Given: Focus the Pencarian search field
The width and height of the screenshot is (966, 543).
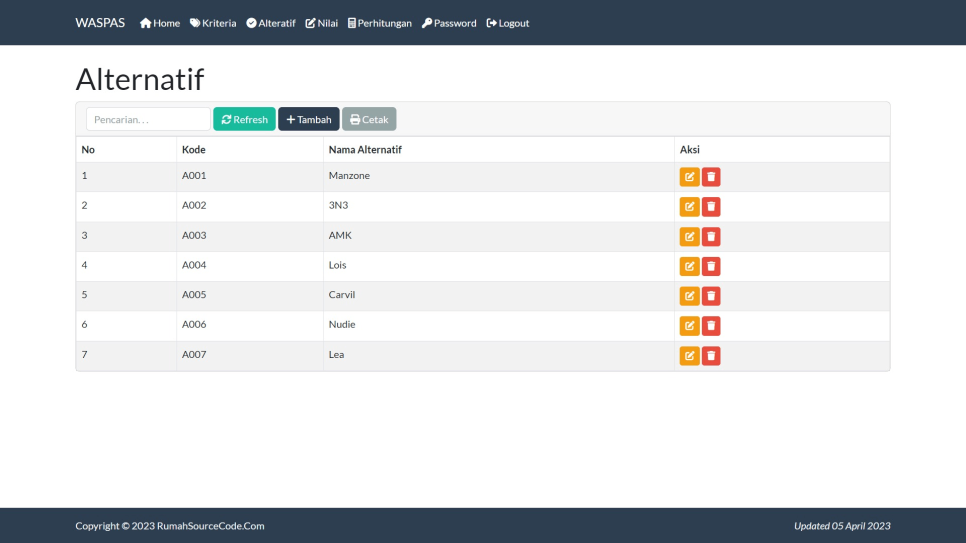Looking at the screenshot, I should (148, 119).
